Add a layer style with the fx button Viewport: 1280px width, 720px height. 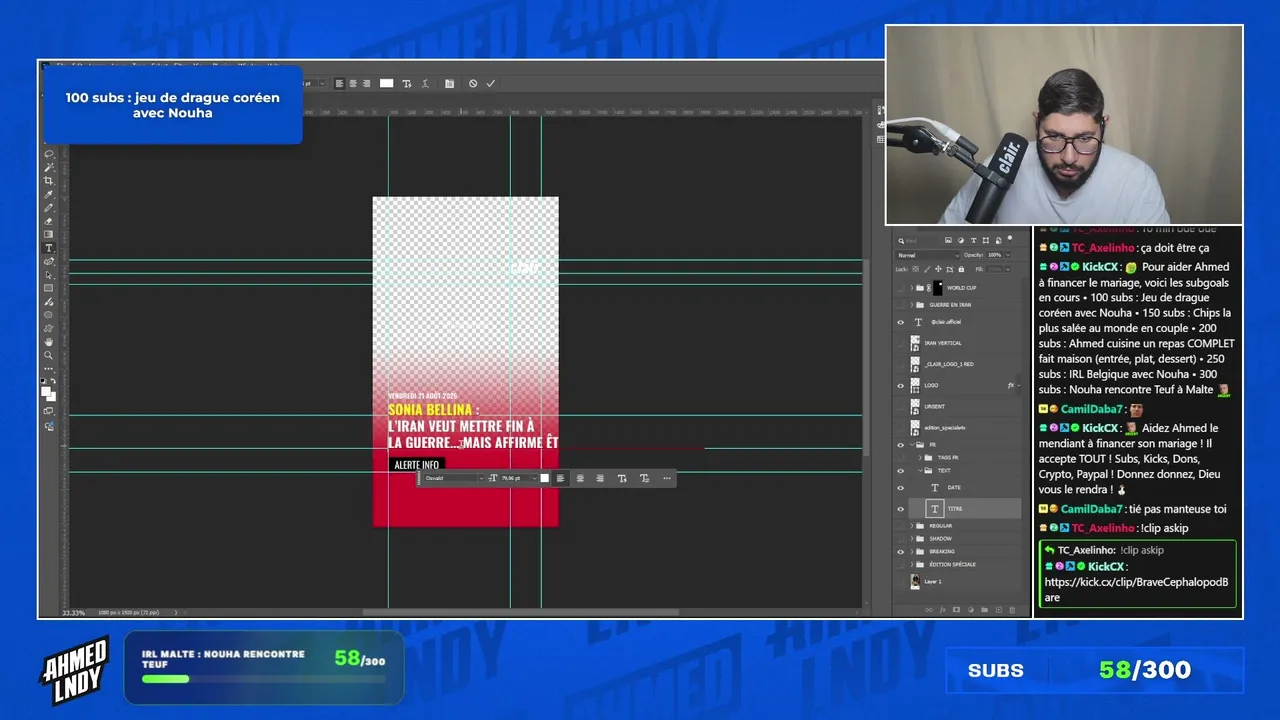click(942, 609)
